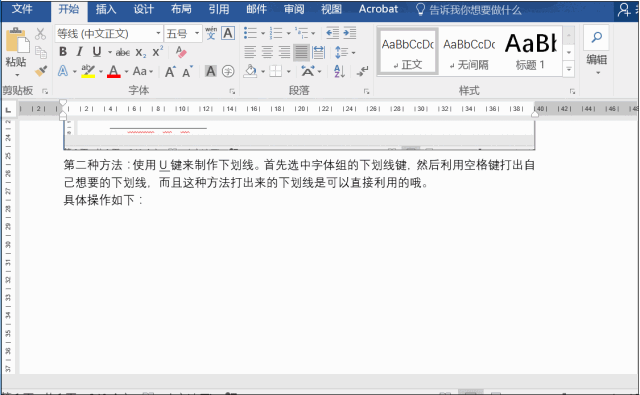Open Paragraph dialog launcher
Screen dimensions: 640x395
366,91
